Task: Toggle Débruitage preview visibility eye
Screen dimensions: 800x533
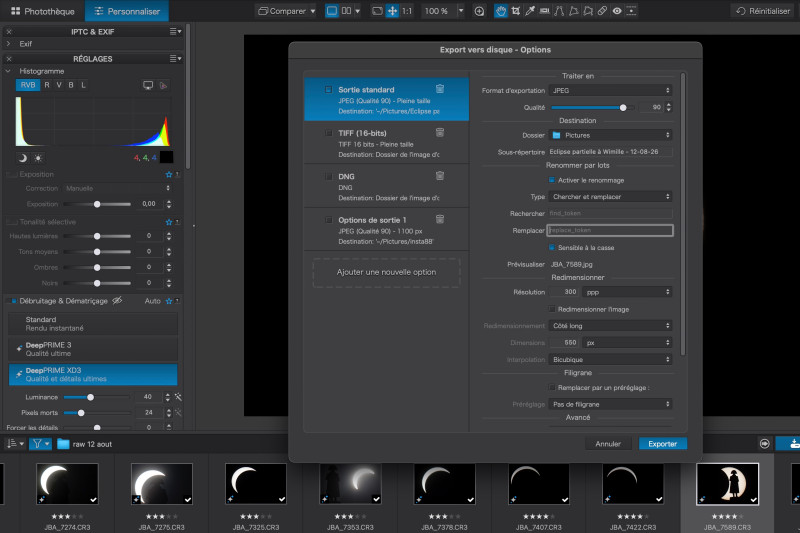Action: coord(117,300)
